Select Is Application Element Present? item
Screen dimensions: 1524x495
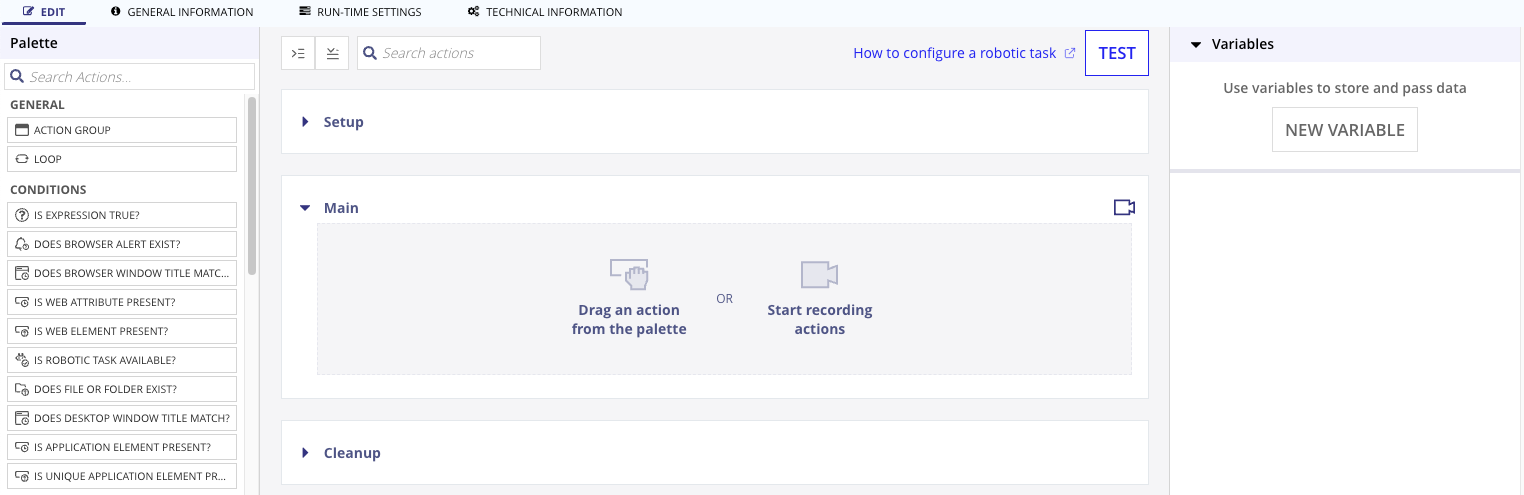[121, 447]
